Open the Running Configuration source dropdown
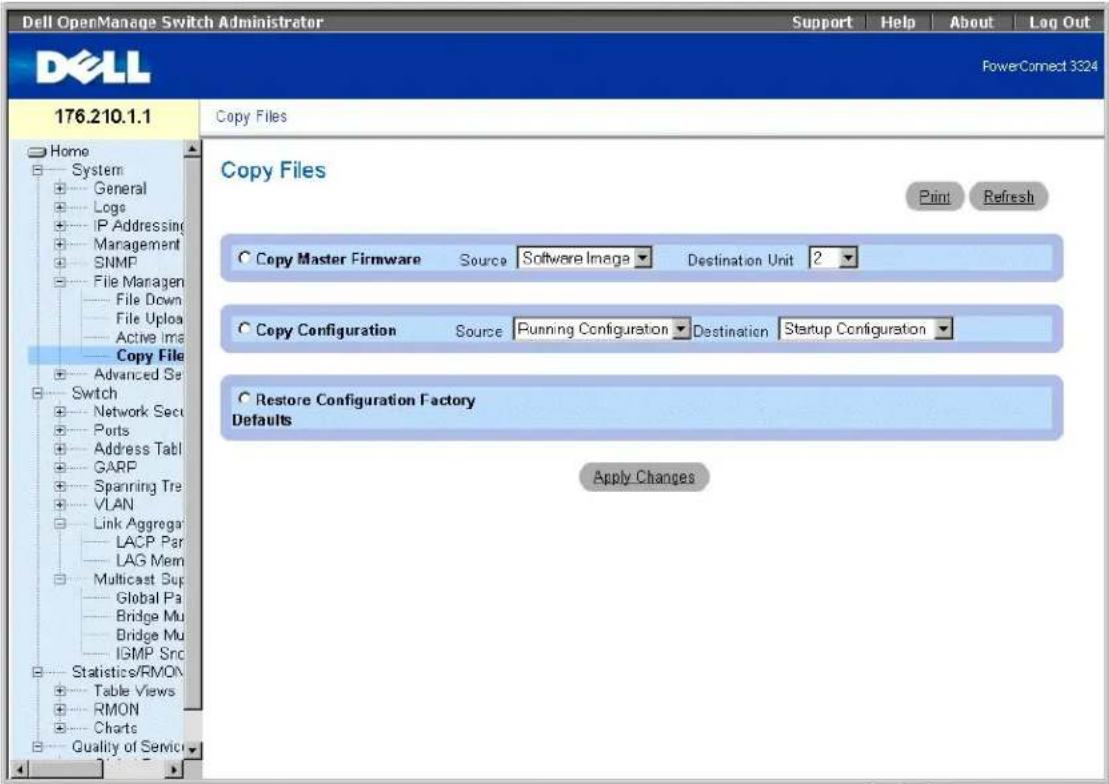The image size is (1109, 784). click(601, 329)
